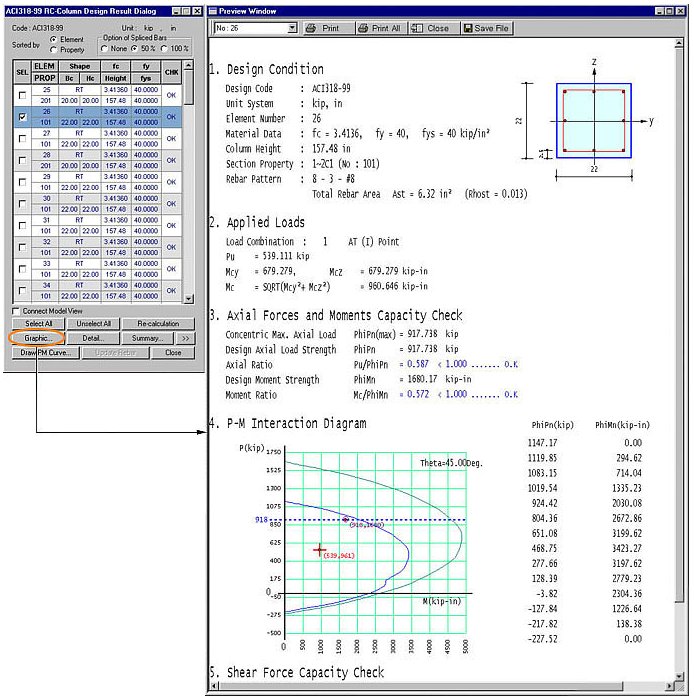694x700 pixels.
Task: Click the Graphic... button
Action: 38,338
